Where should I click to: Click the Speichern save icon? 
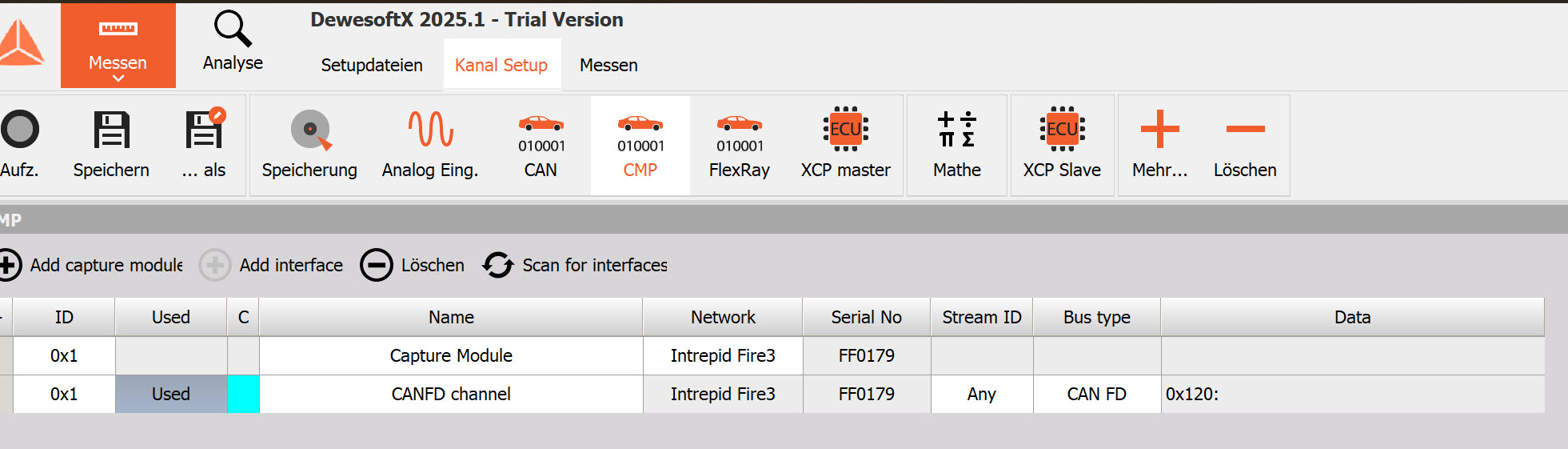click(111, 130)
